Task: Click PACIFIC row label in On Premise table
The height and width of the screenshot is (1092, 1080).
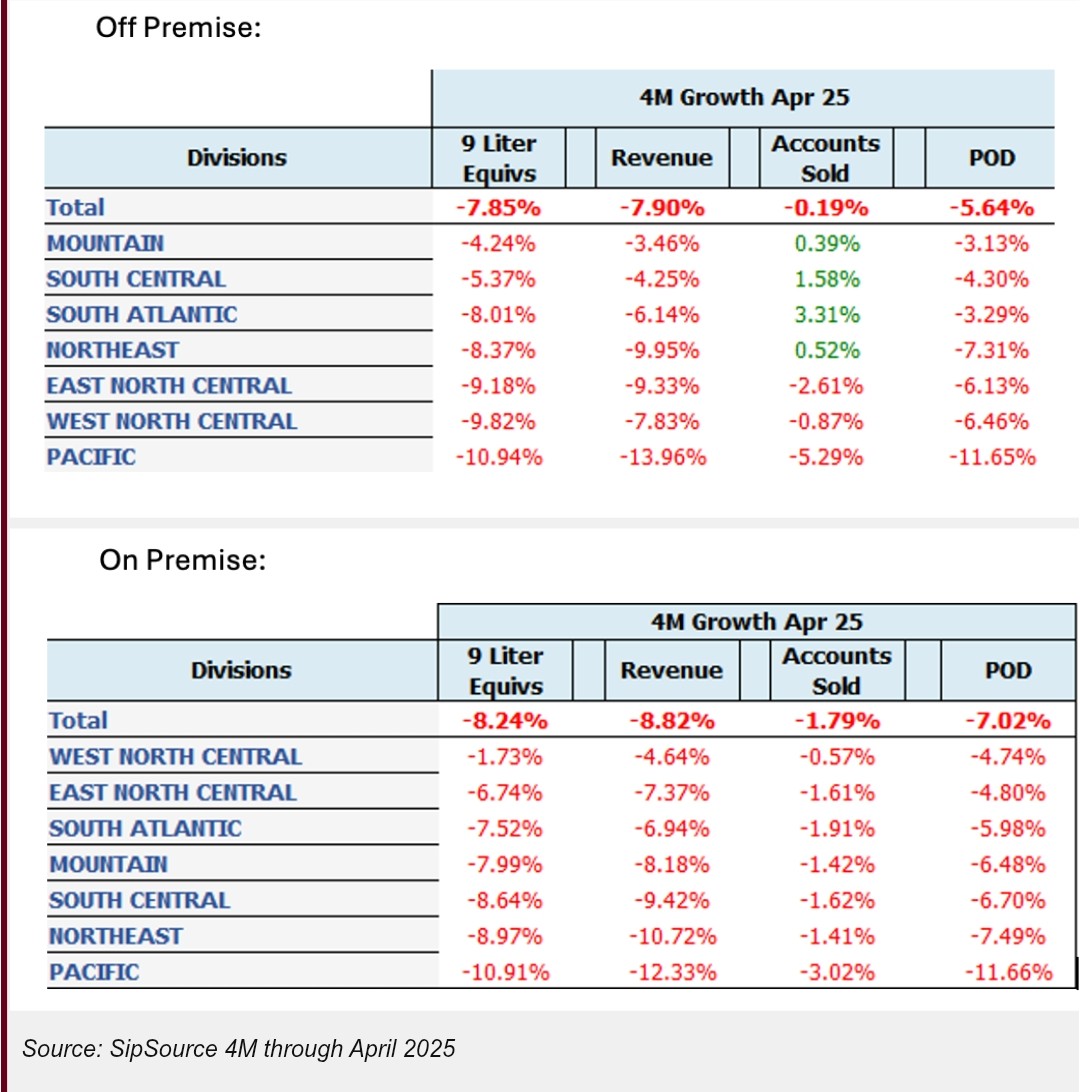Action: coord(94,972)
